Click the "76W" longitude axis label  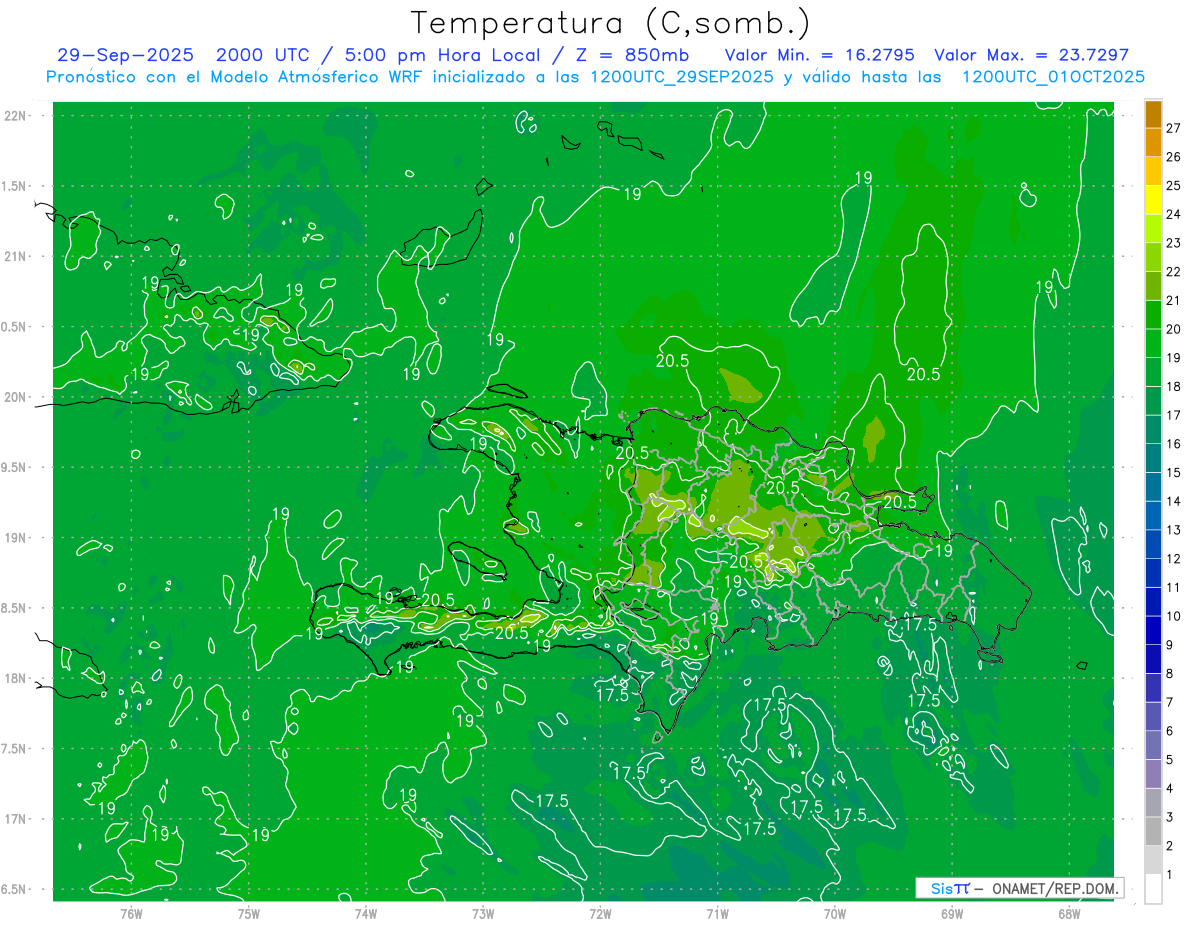(x=131, y=914)
